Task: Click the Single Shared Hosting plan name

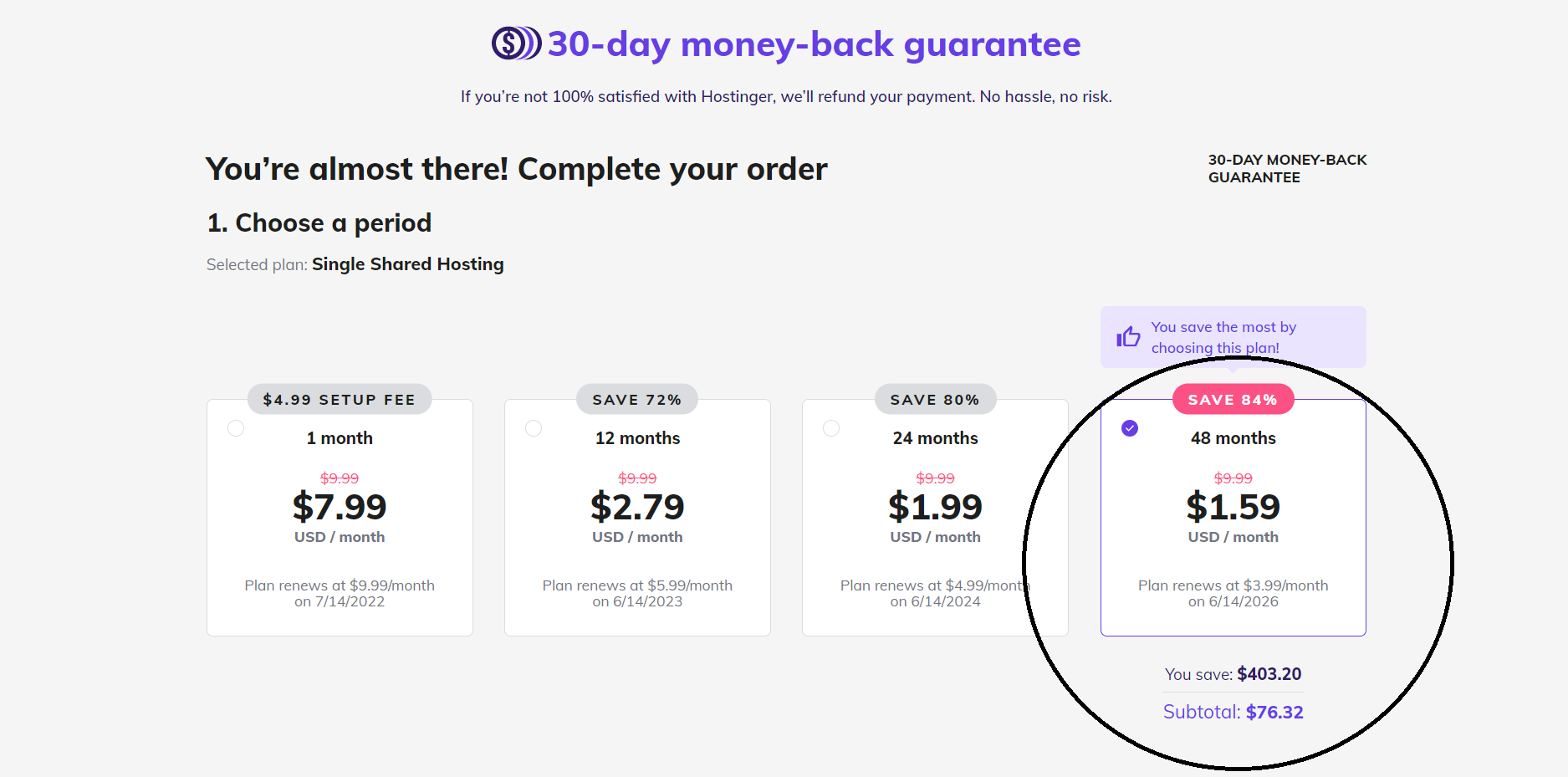Action: [407, 264]
